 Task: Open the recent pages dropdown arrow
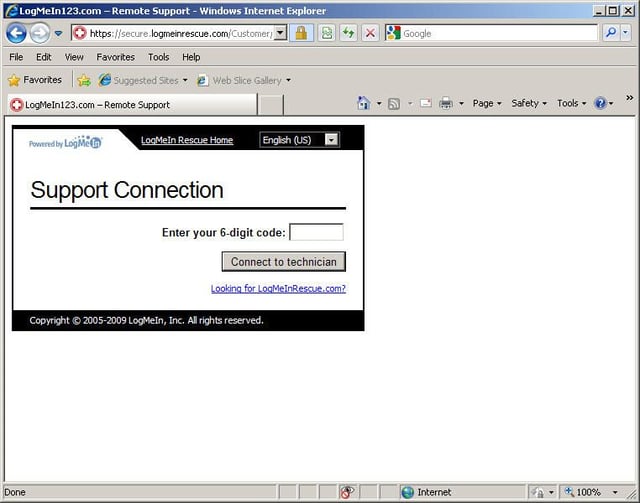tap(59, 33)
